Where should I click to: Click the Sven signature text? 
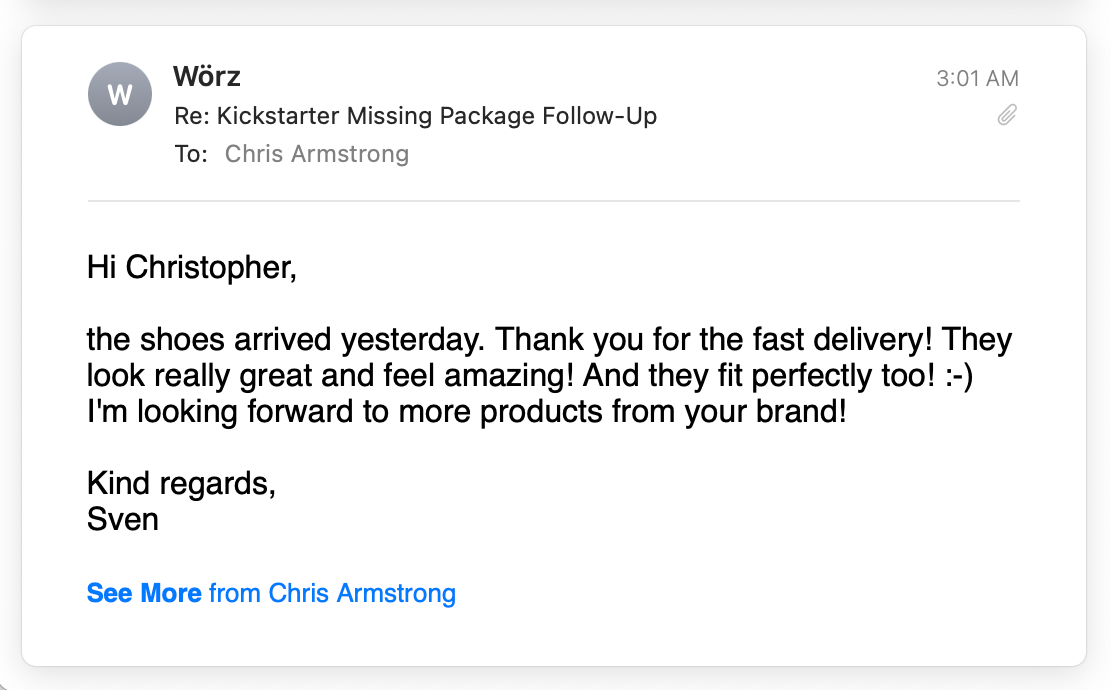(123, 519)
